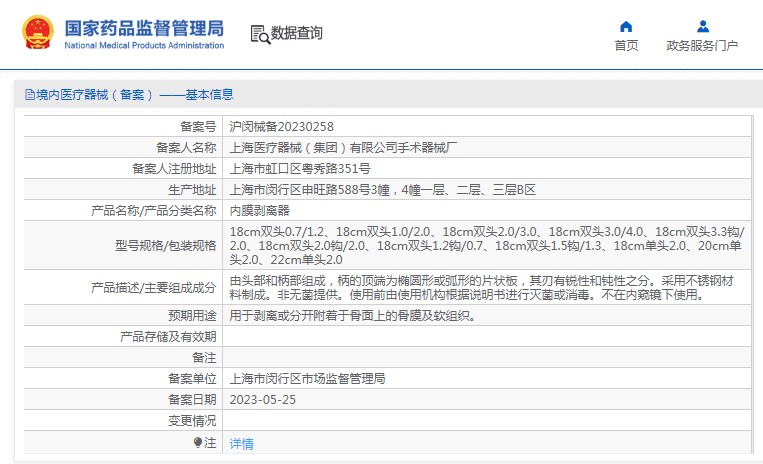Open the 详情 details link
Screen dimensions: 763x464
[x=241, y=444]
